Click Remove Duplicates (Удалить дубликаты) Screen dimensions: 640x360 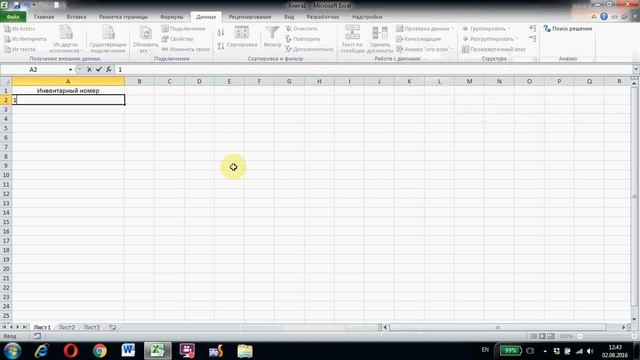[x=380, y=39]
